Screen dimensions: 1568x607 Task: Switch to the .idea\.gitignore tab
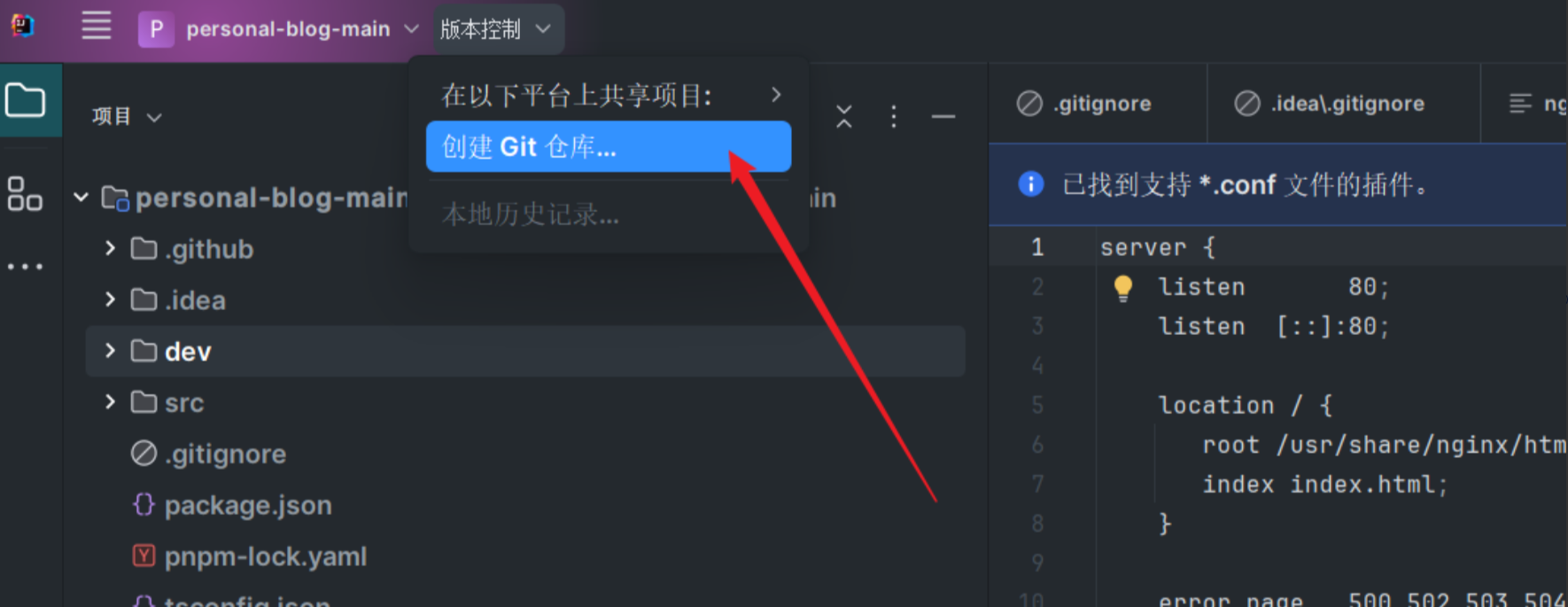coord(1330,104)
